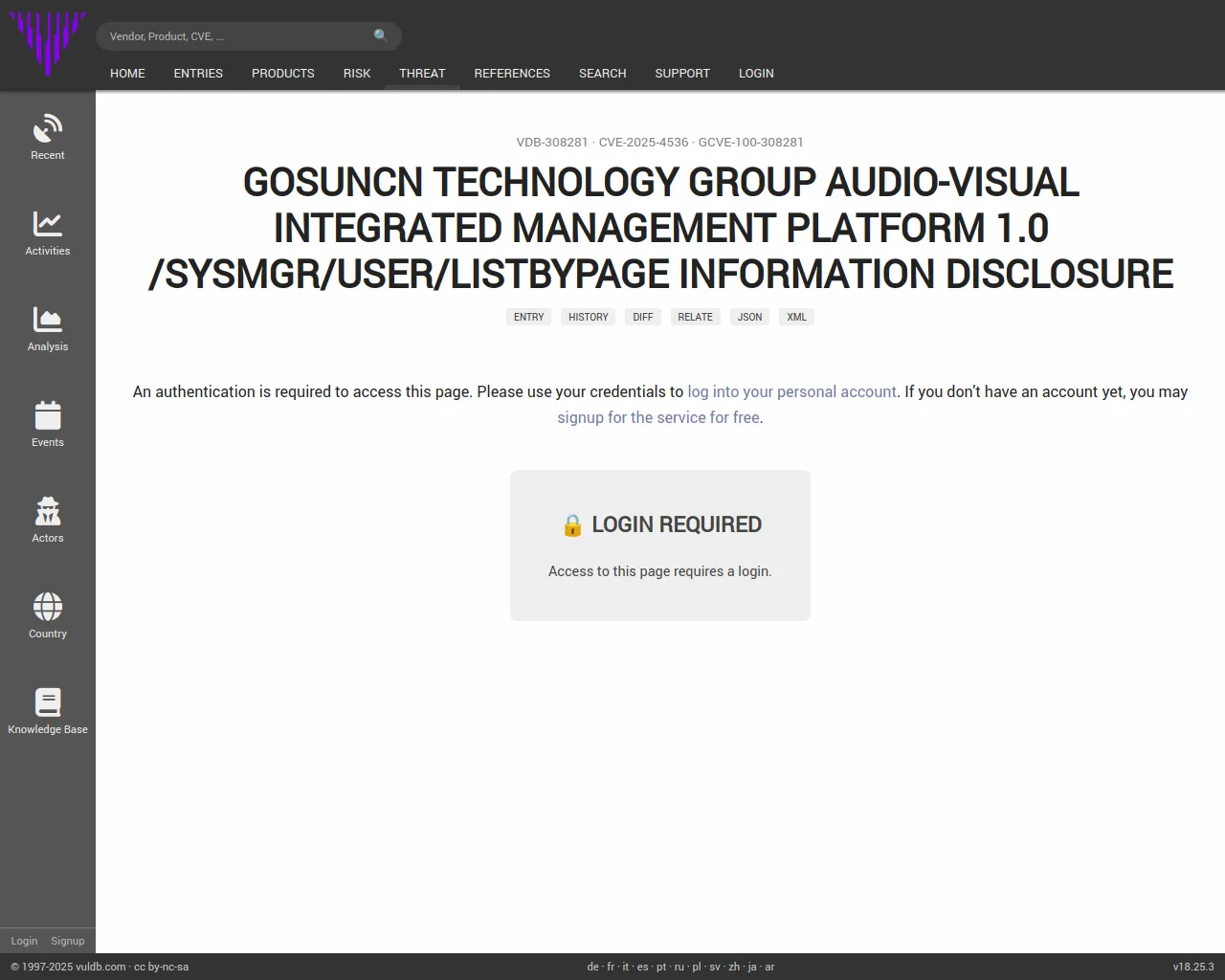Screen dimensions: 1225x980
Task: Open the Knowledge Base book icon
Action: [48, 702]
